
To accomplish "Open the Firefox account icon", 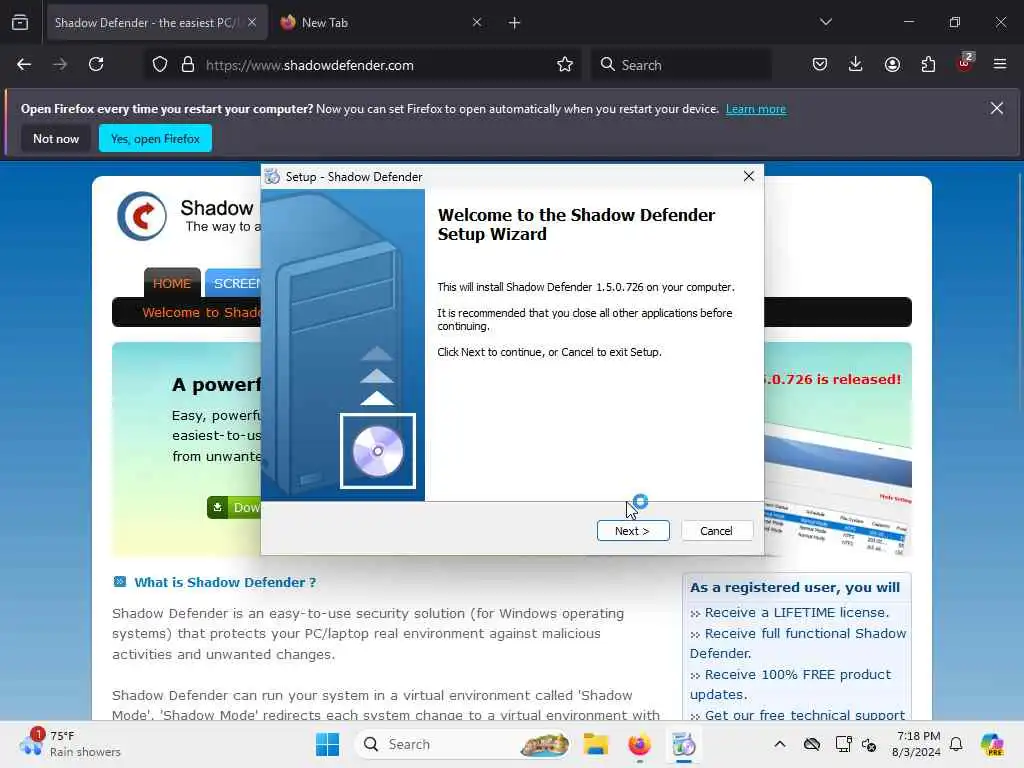I will pos(892,65).
